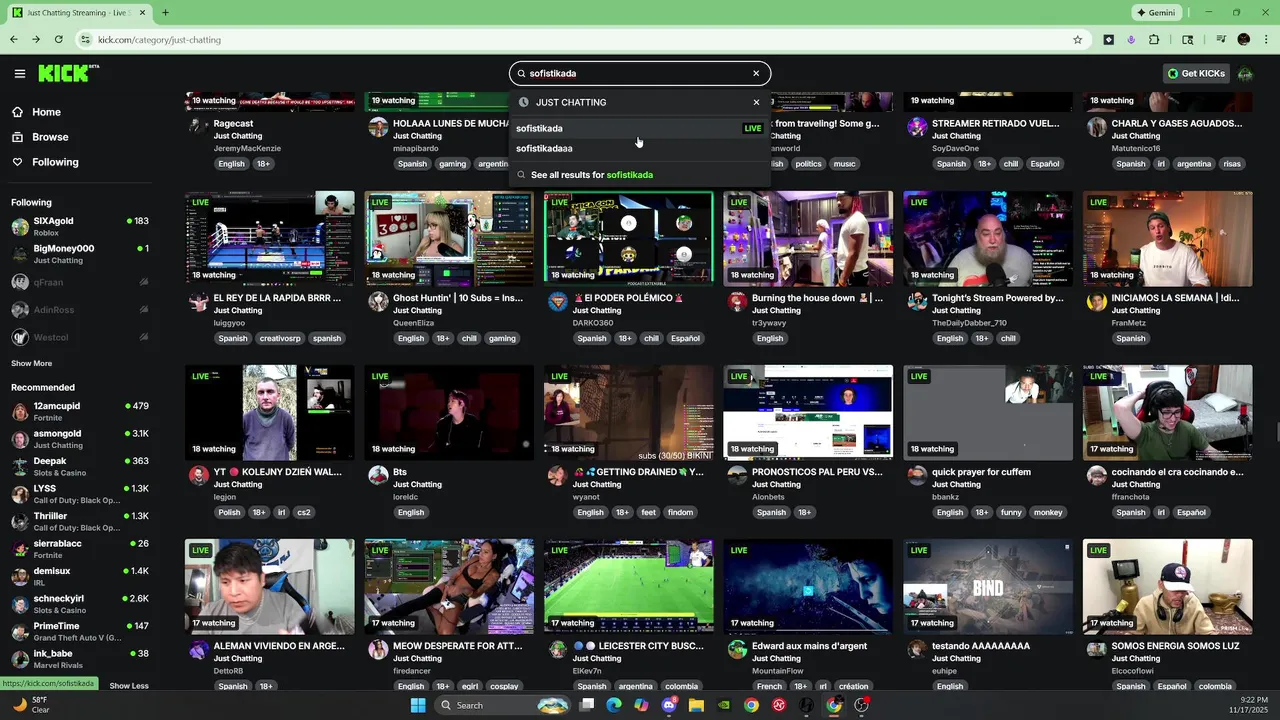Click the cosplay tag under firedancer

(504, 686)
